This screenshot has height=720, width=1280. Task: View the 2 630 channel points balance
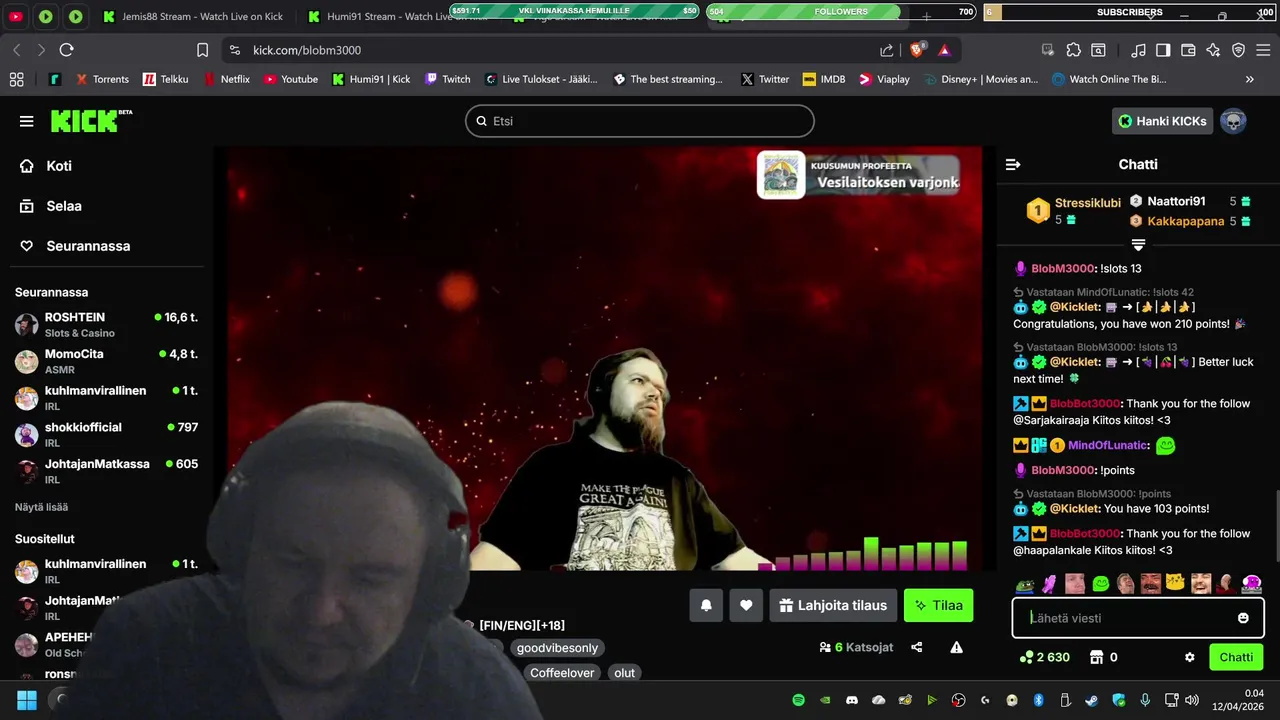pyautogui.click(x=1045, y=657)
